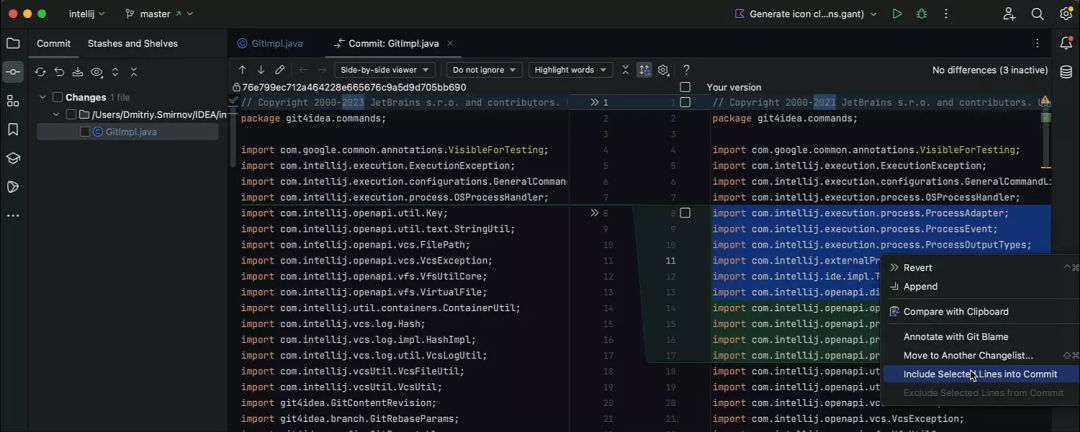This screenshot has height=432, width=1080.
Task: Open the Side-by-side viewer dropdown
Action: 385,70
